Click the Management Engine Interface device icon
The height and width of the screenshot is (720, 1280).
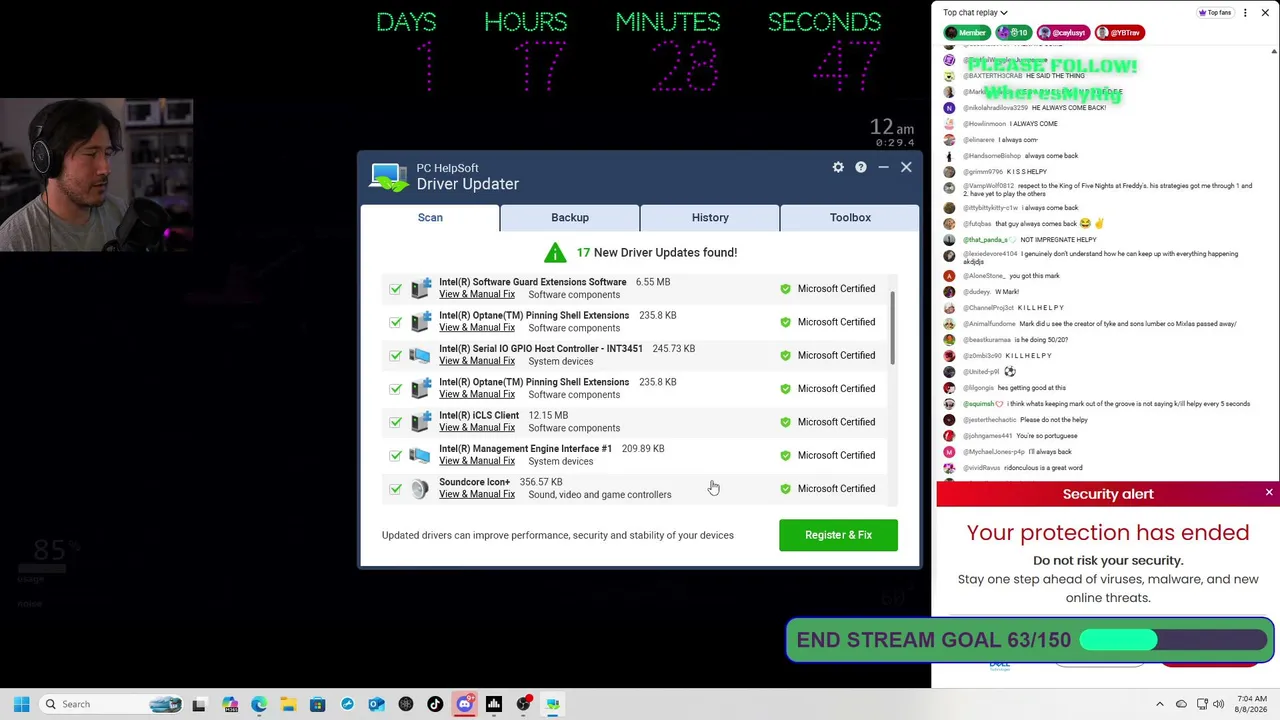[420, 455]
